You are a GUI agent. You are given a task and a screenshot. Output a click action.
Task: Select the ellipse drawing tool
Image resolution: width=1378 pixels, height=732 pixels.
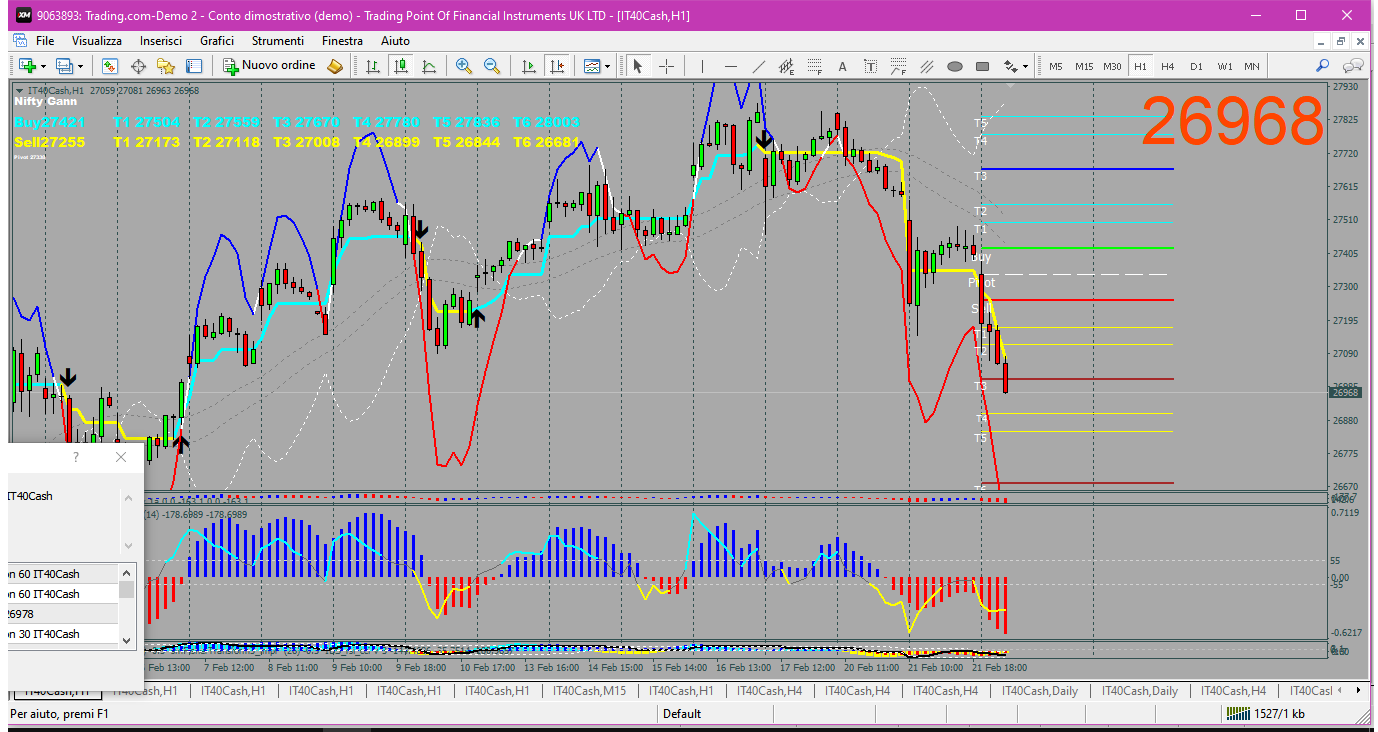[954, 66]
